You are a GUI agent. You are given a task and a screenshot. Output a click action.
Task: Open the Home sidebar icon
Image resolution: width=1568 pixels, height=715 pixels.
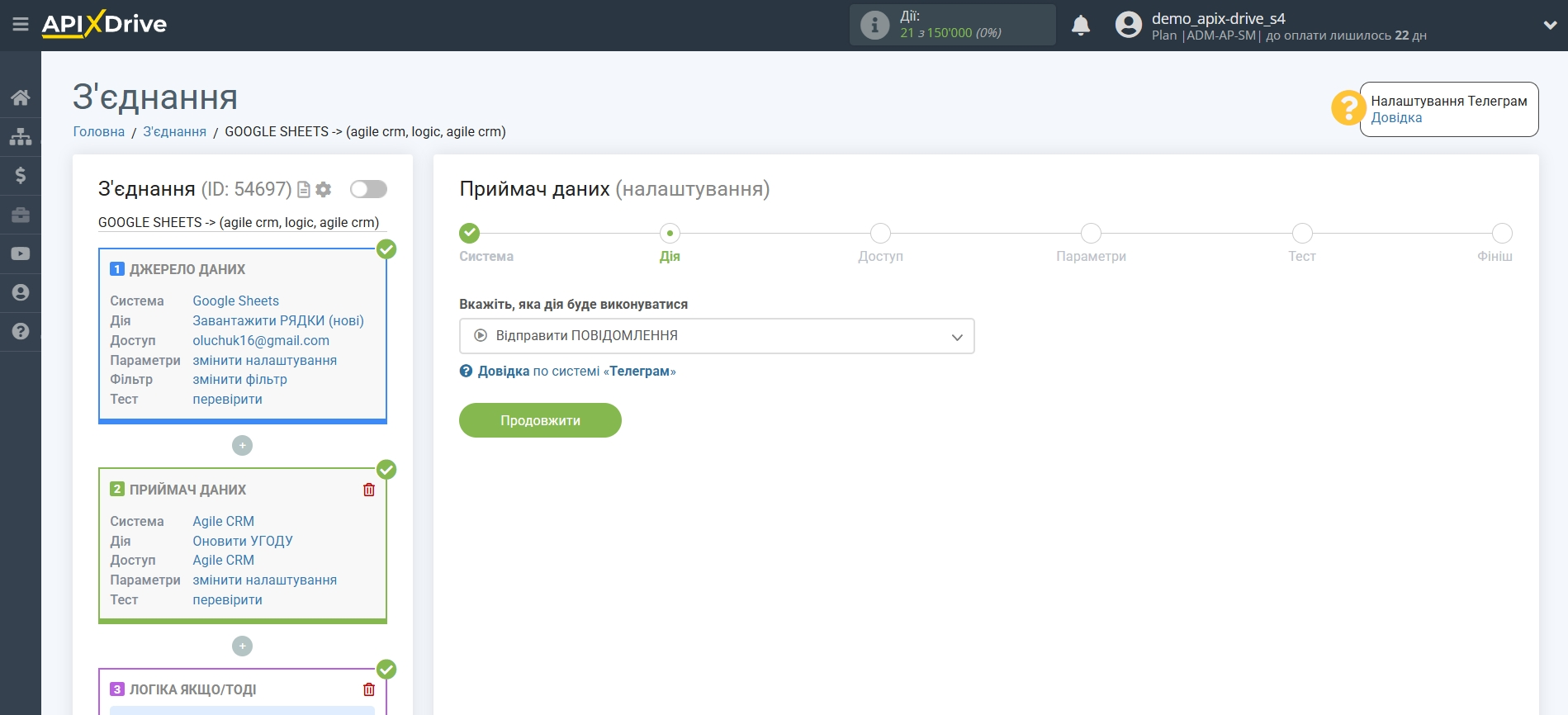click(x=21, y=97)
